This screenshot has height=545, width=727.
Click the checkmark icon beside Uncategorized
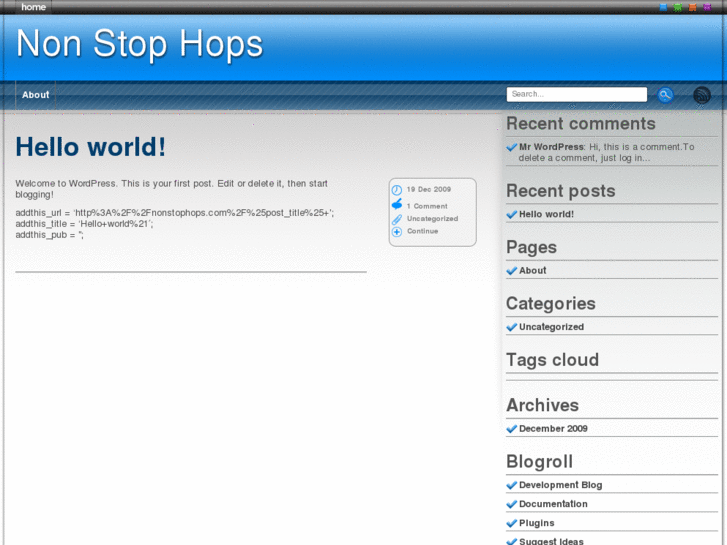coord(511,327)
